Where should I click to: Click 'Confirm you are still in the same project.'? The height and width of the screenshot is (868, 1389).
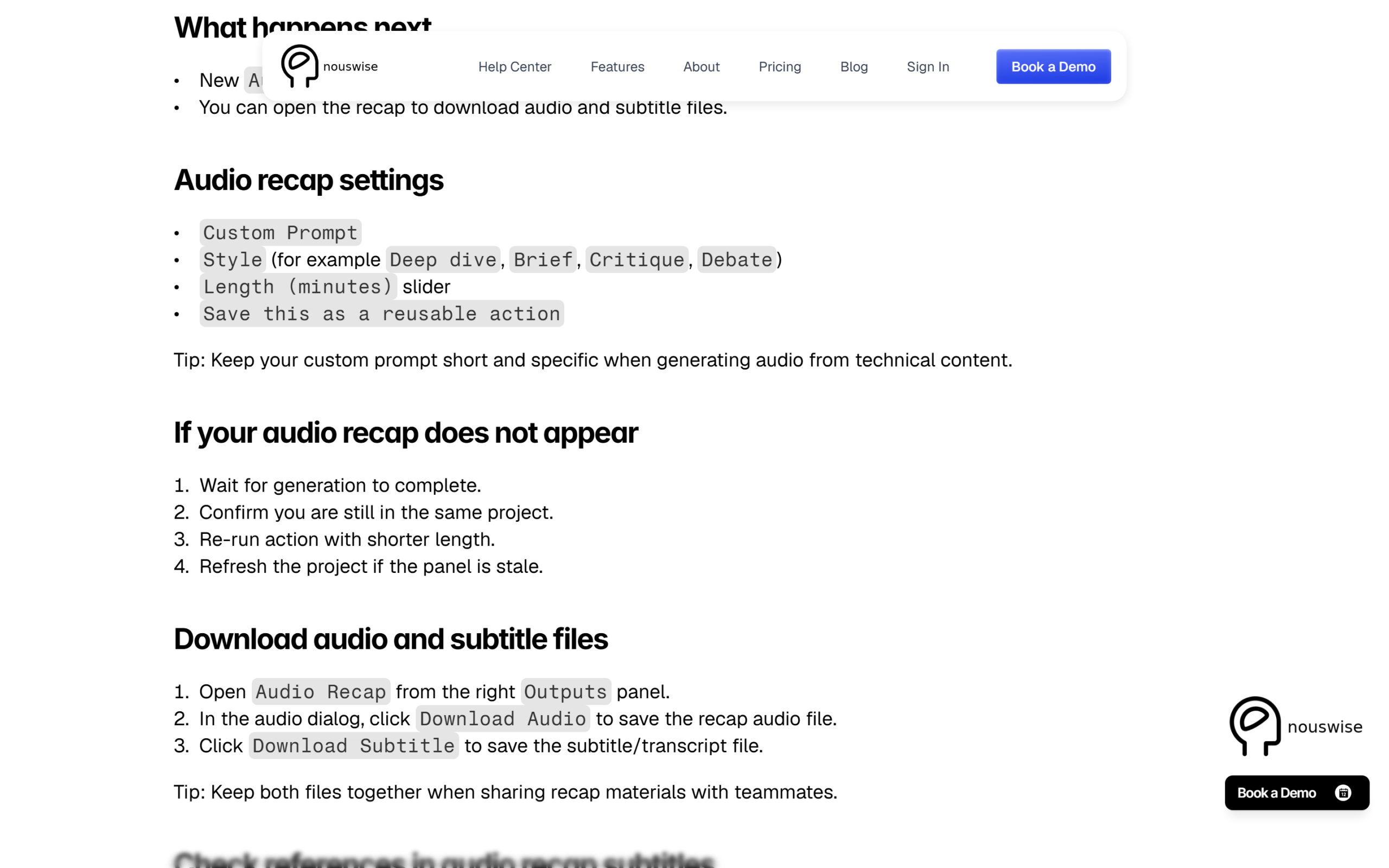click(376, 512)
